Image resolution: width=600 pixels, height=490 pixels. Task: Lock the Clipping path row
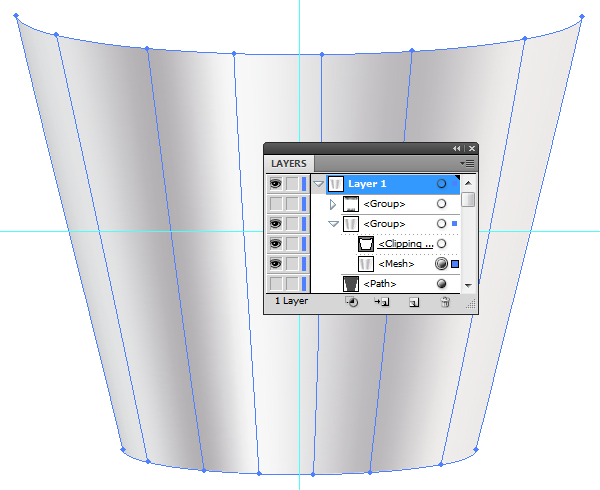tap(292, 244)
